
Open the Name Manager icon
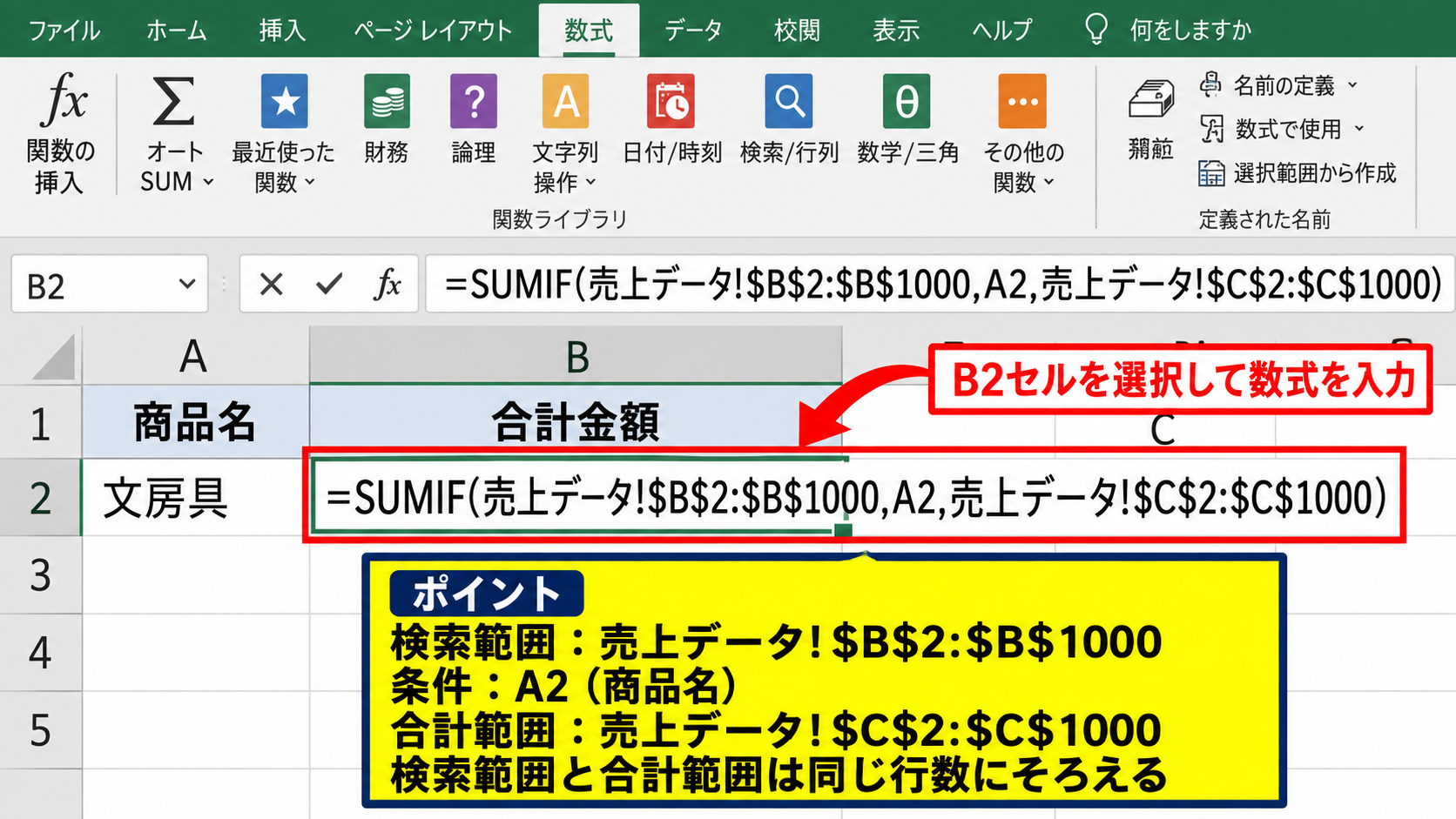(1151, 99)
